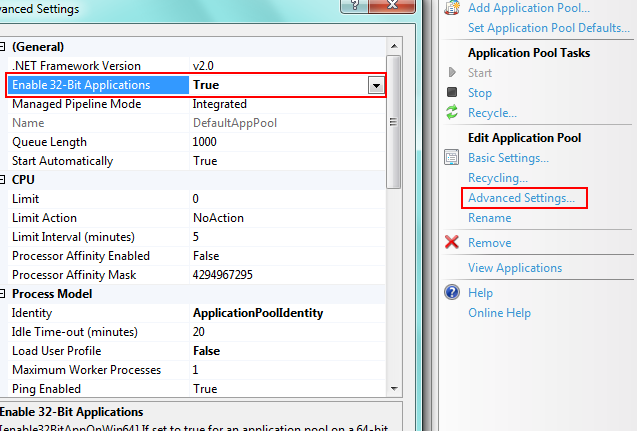637x431 pixels.
Task: Open Add Application Pool link
Action: (529, 8)
